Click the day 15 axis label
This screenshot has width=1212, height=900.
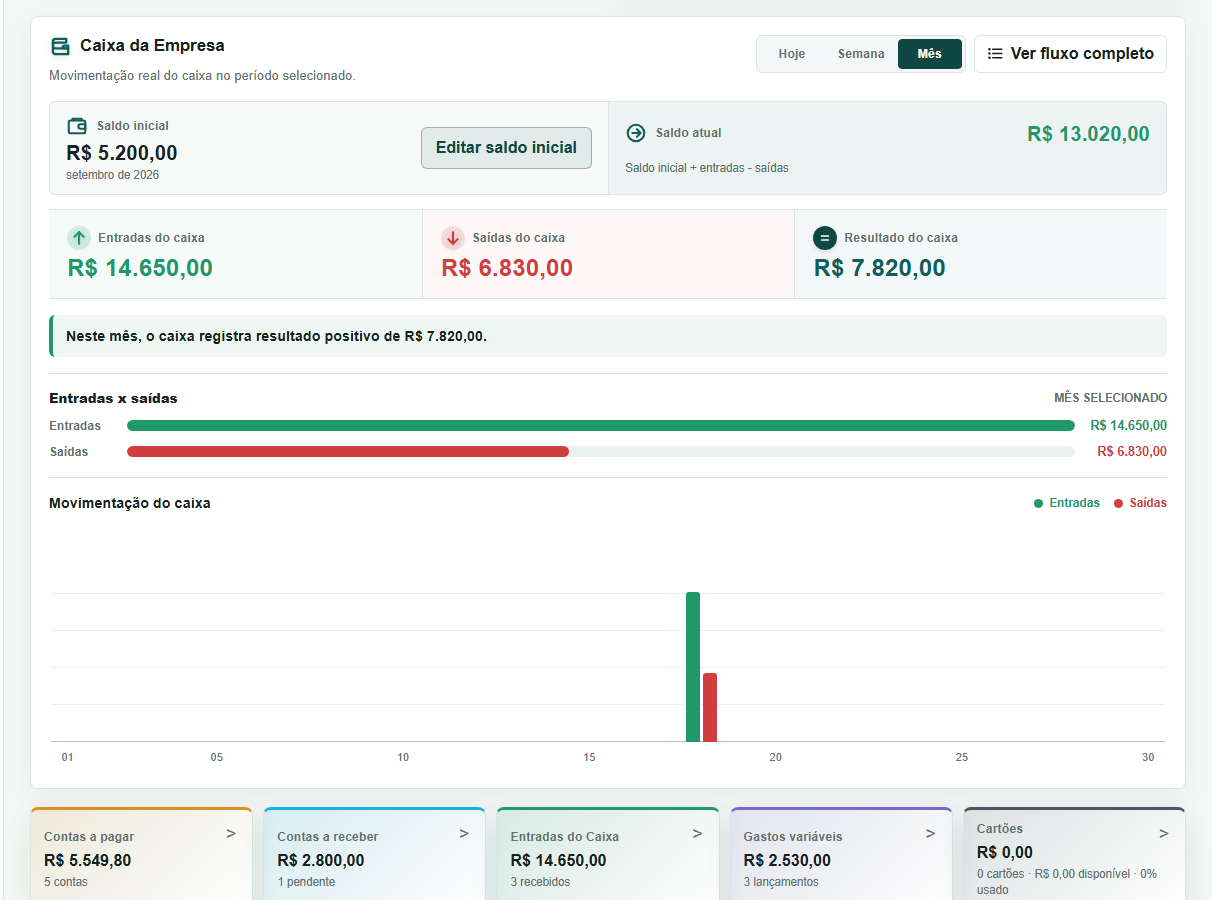pyautogui.click(x=589, y=757)
